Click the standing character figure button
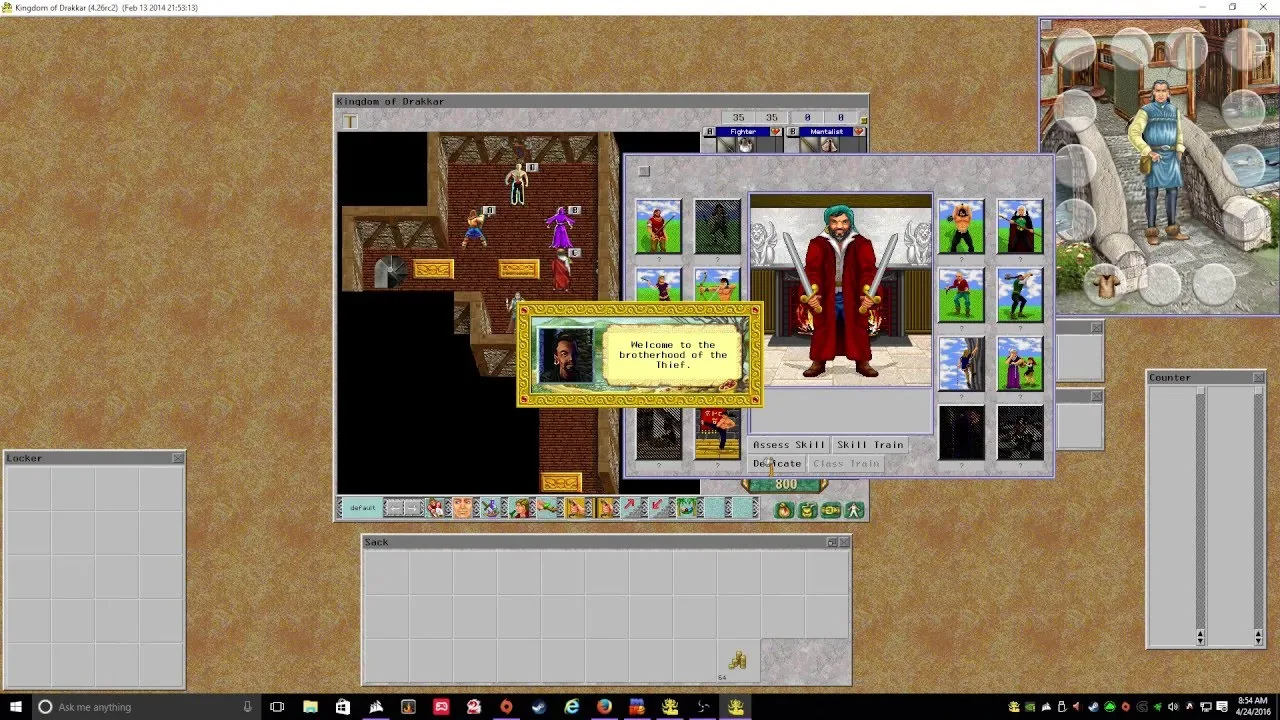This screenshot has height=720, width=1280. point(854,510)
